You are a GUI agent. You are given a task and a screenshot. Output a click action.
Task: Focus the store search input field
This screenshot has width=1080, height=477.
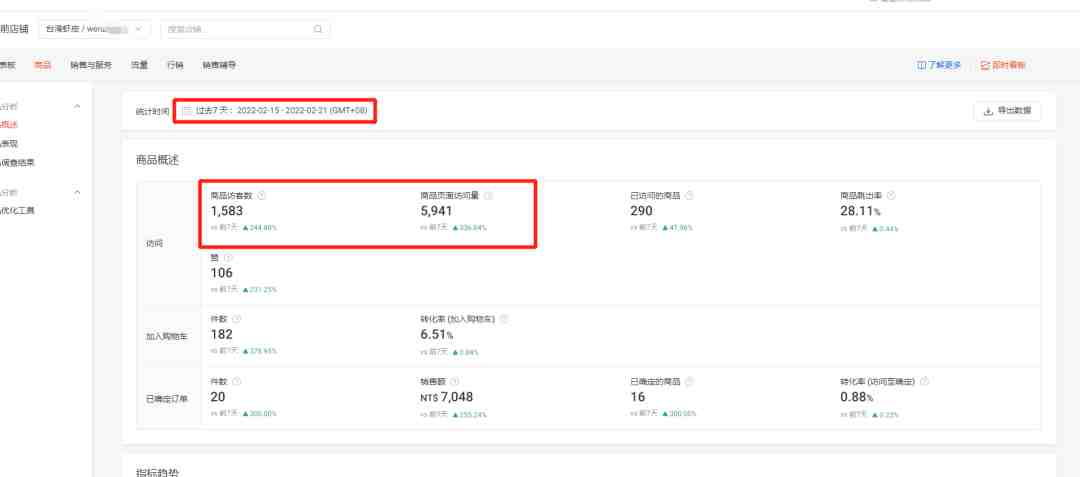click(245, 29)
